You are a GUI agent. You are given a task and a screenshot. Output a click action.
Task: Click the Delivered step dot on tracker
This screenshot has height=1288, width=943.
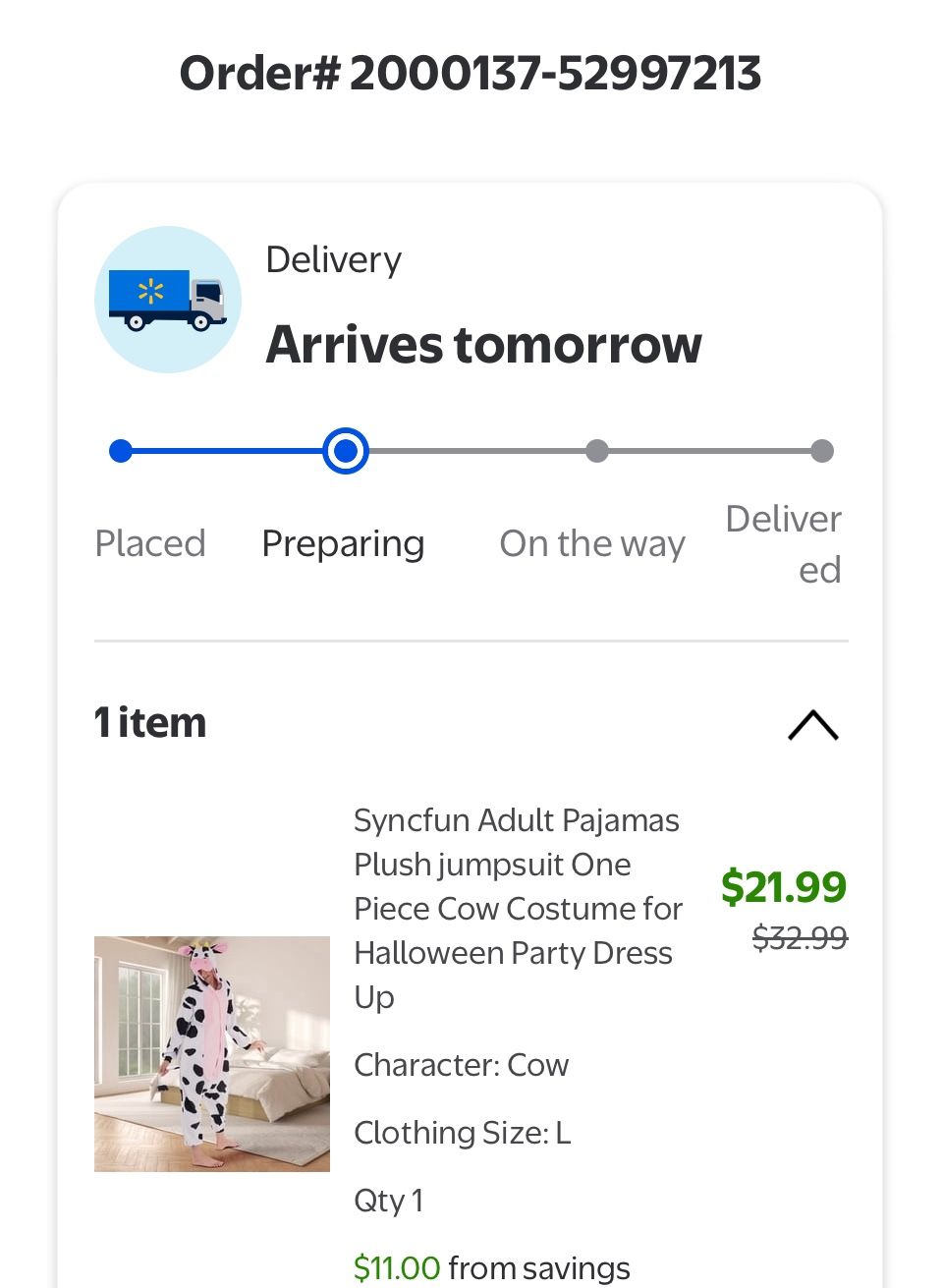tap(822, 451)
